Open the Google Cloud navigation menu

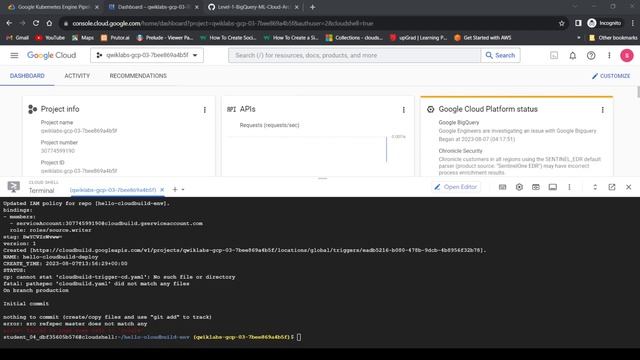pyautogui.click(x=14, y=55)
